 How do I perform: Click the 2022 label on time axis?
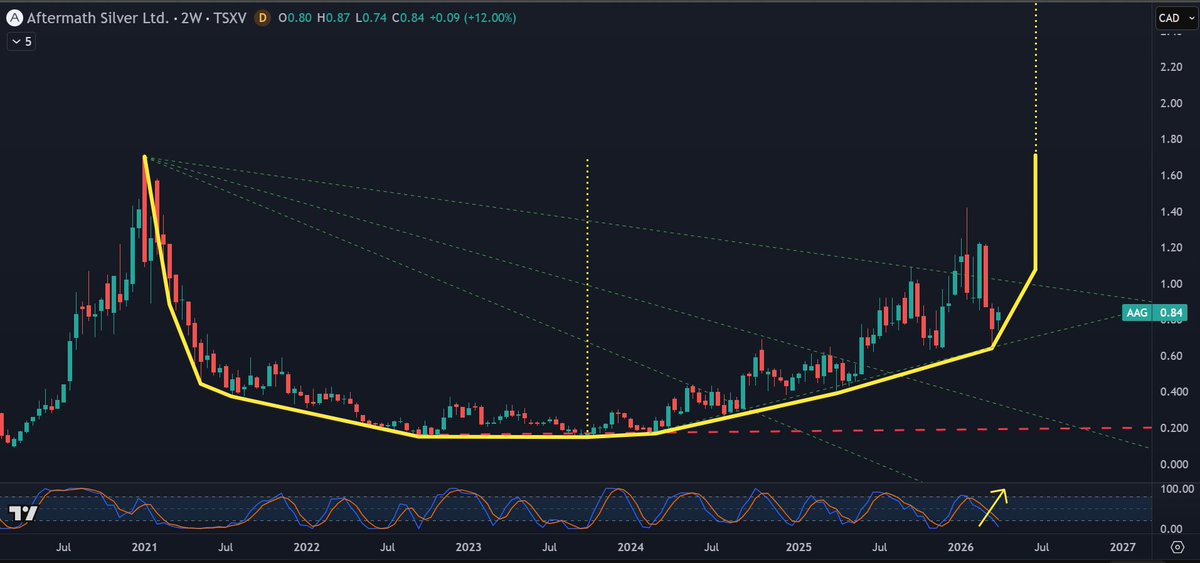tap(306, 548)
